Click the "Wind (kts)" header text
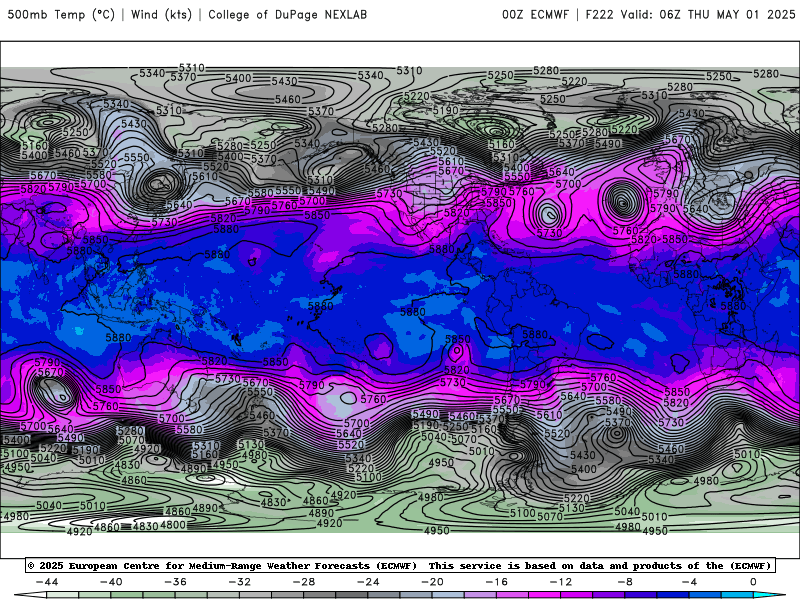This screenshot has height=600, width=800. (x=161, y=14)
